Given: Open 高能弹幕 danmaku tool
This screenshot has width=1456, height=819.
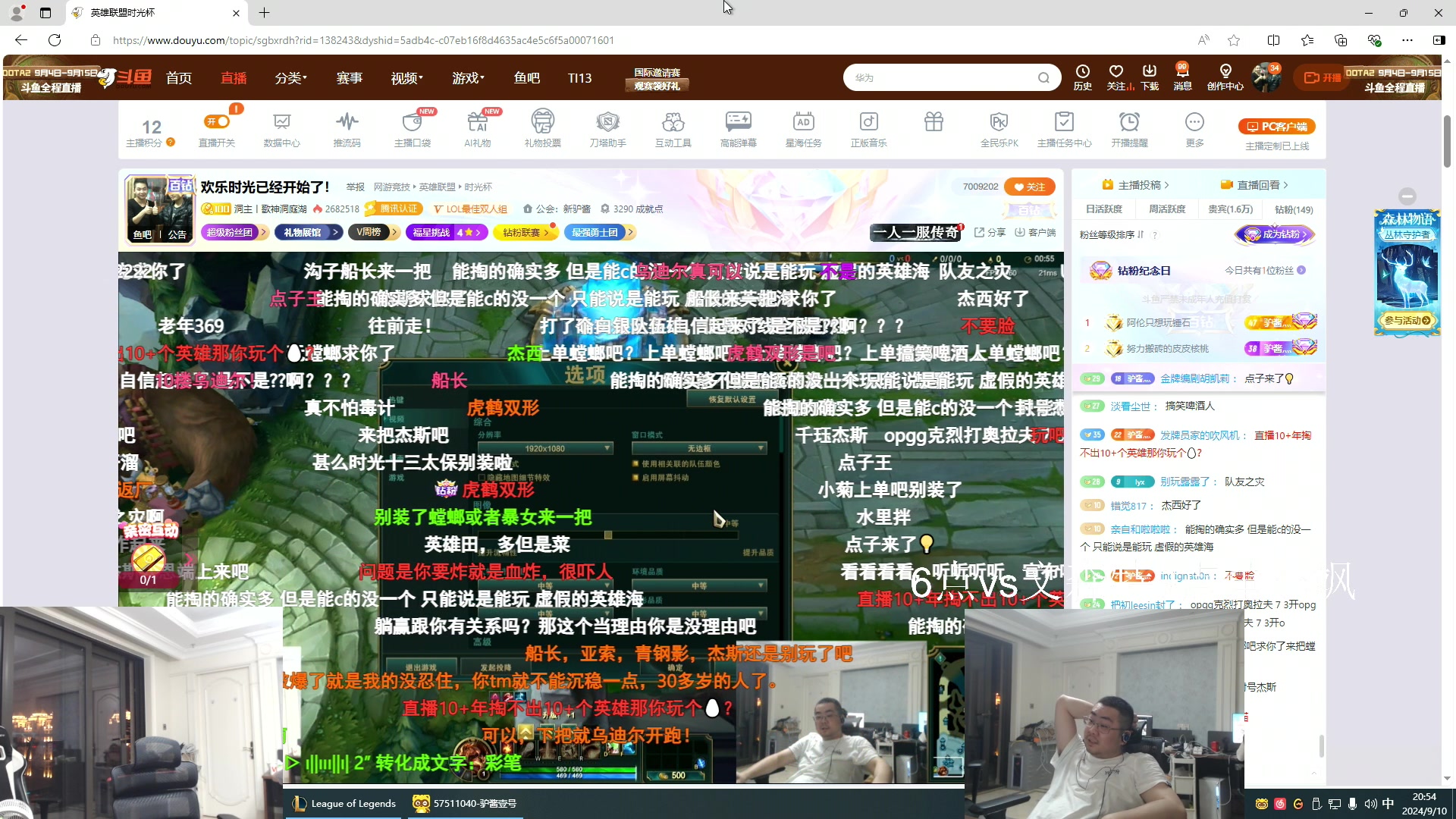Looking at the screenshot, I should [738, 129].
